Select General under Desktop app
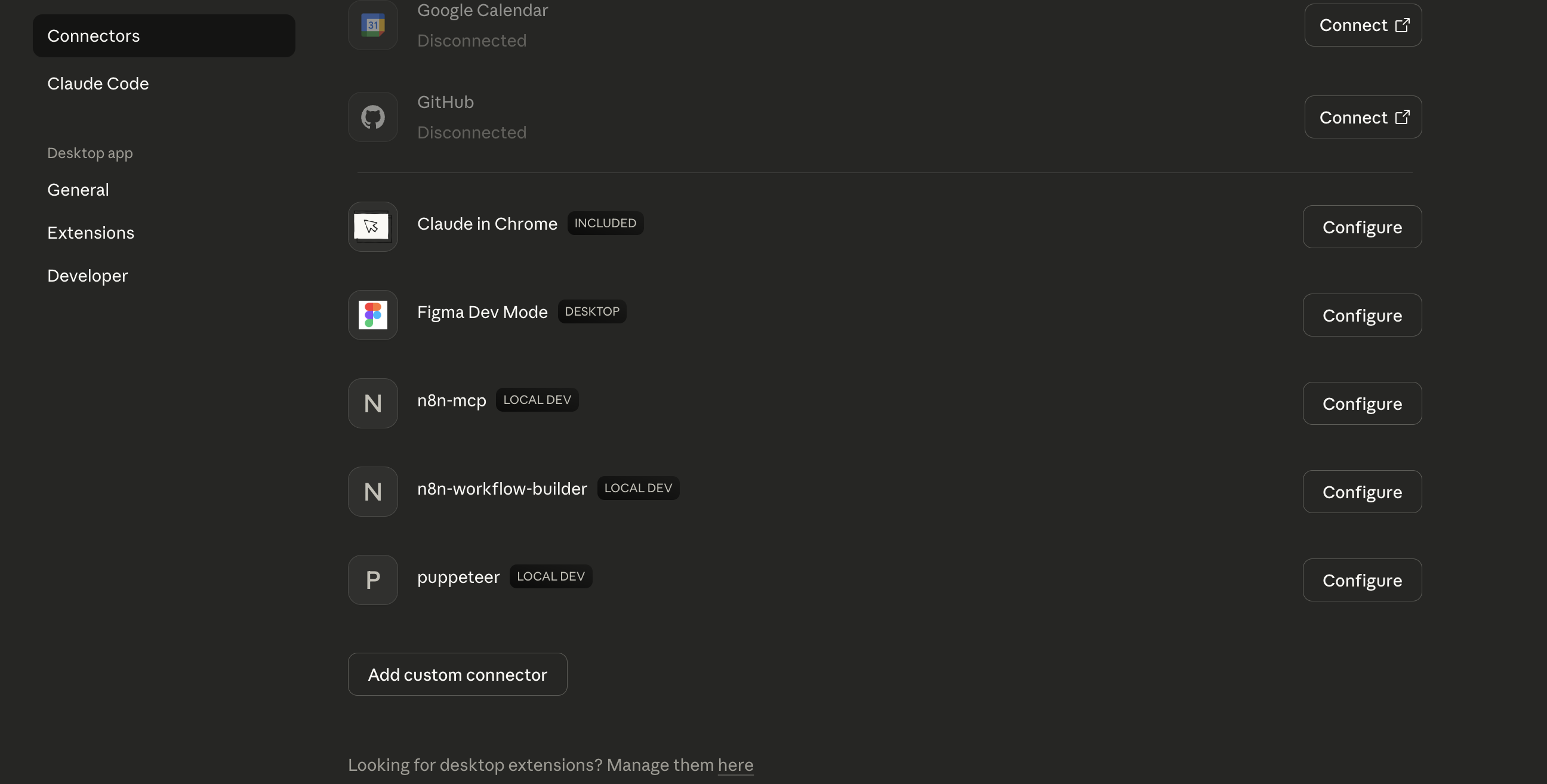 click(78, 190)
